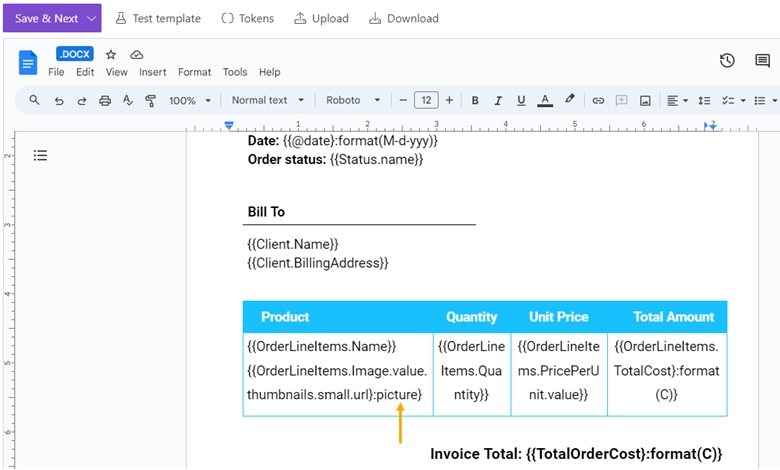Click the Google Docs document icon

tap(28, 63)
